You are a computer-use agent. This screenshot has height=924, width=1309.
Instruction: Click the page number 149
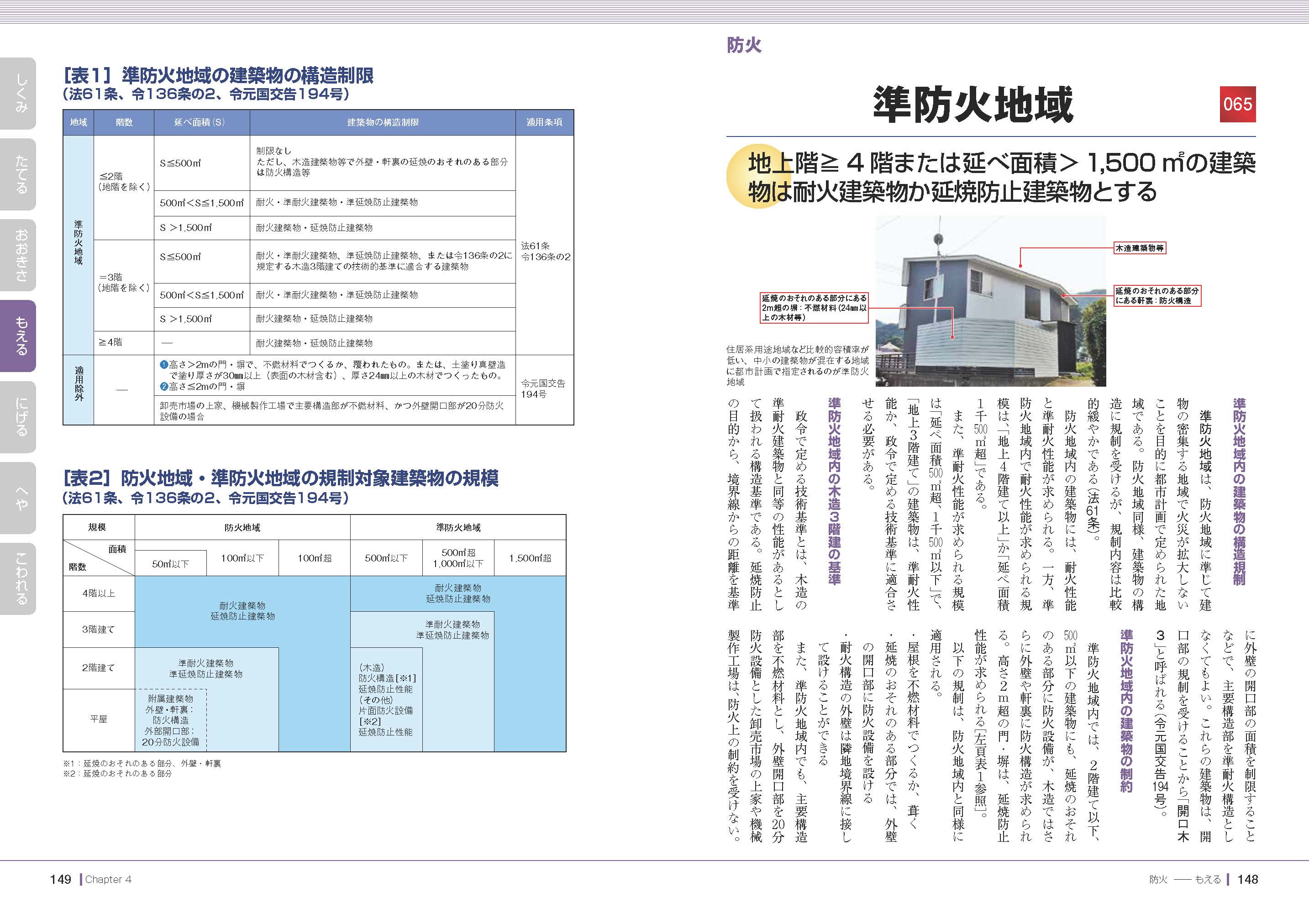point(60,880)
